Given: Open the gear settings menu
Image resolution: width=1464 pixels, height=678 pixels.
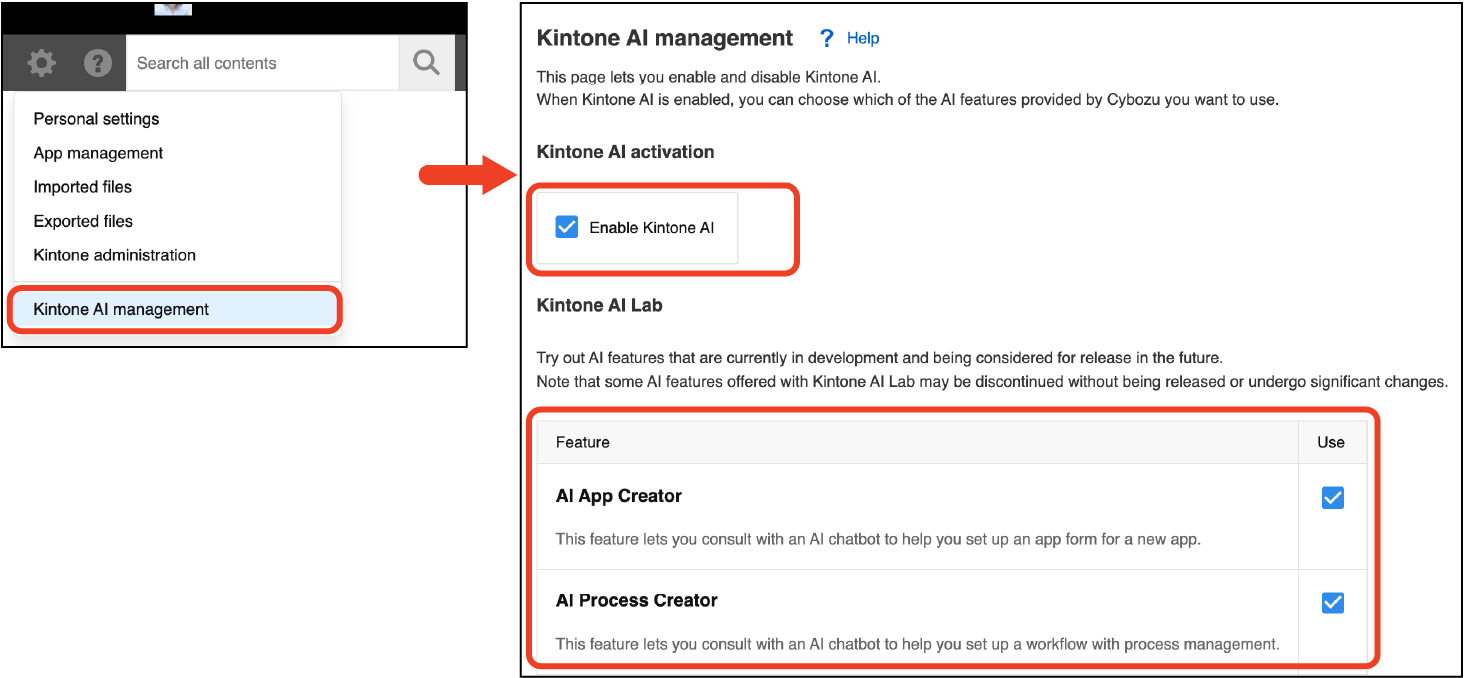Looking at the screenshot, I should (x=41, y=63).
